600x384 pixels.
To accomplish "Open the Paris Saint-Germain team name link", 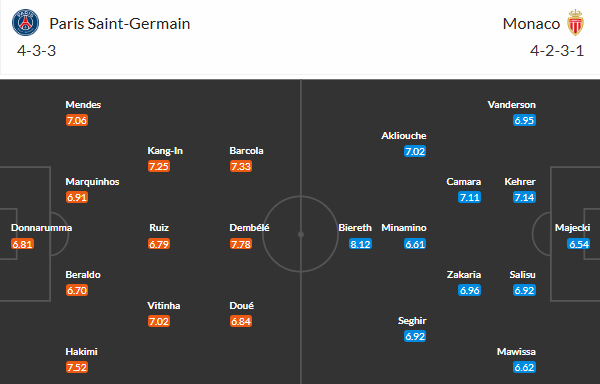I will pyautogui.click(x=120, y=24).
